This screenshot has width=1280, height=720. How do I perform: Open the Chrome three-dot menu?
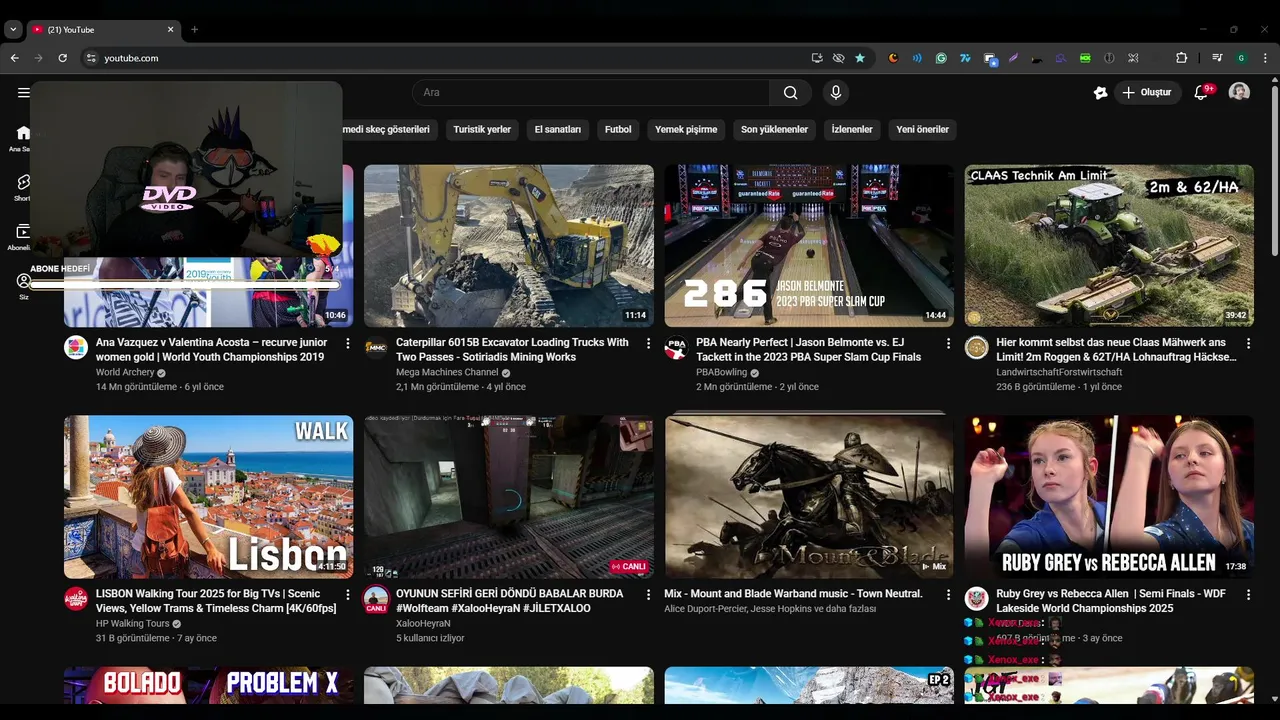click(1266, 58)
